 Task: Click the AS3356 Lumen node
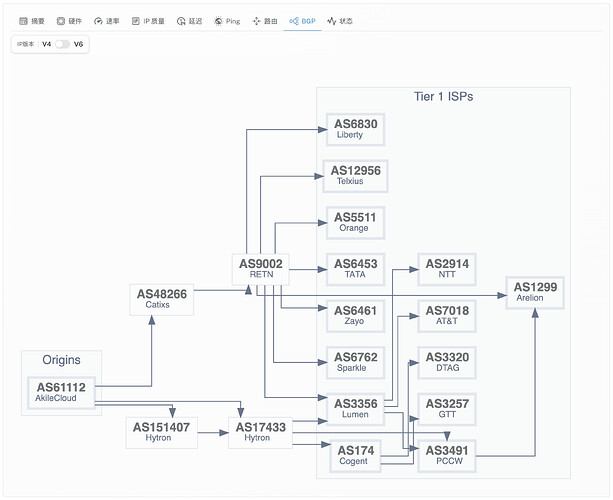point(356,409)
